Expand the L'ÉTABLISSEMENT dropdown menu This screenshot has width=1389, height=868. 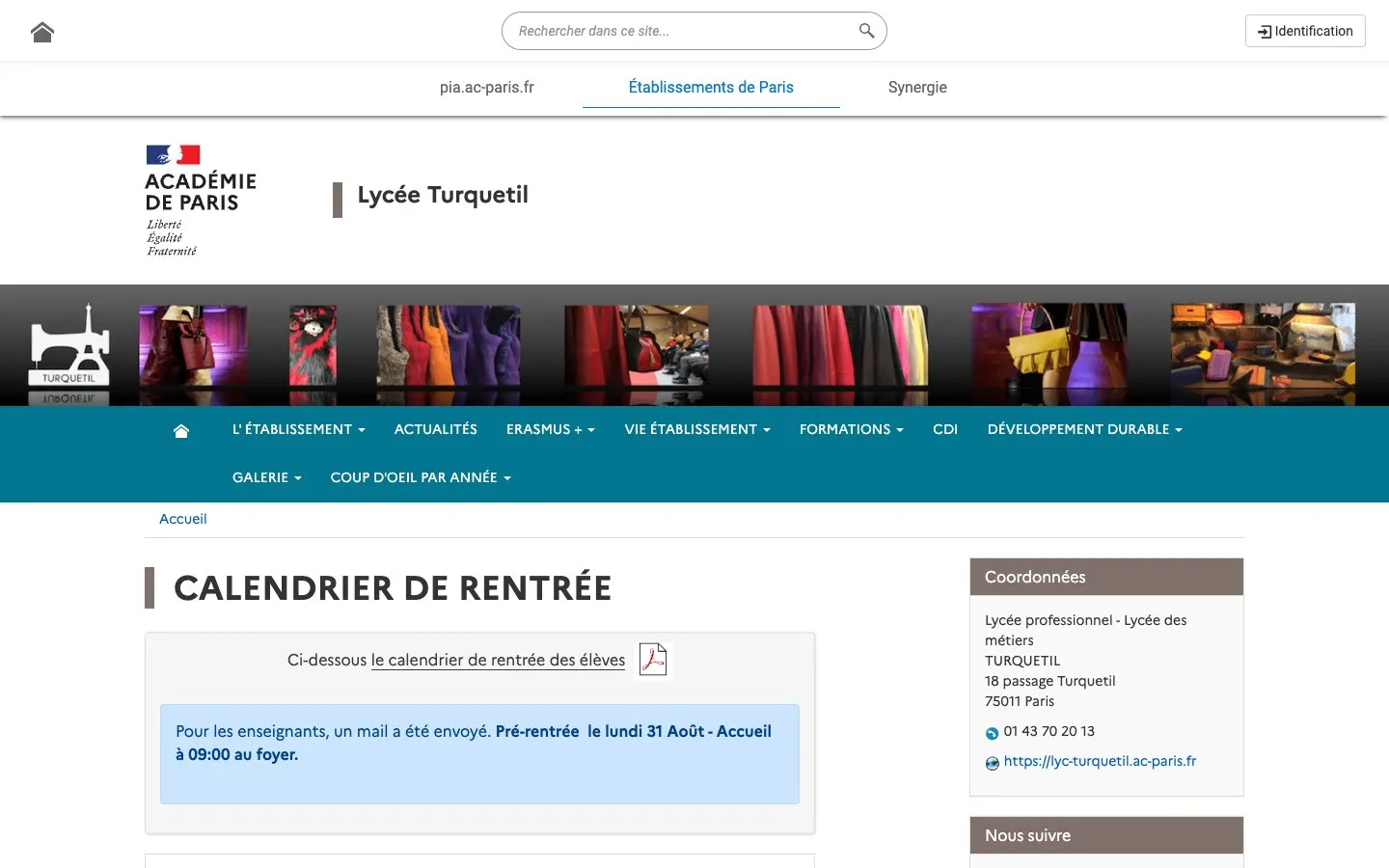[299, 429]
